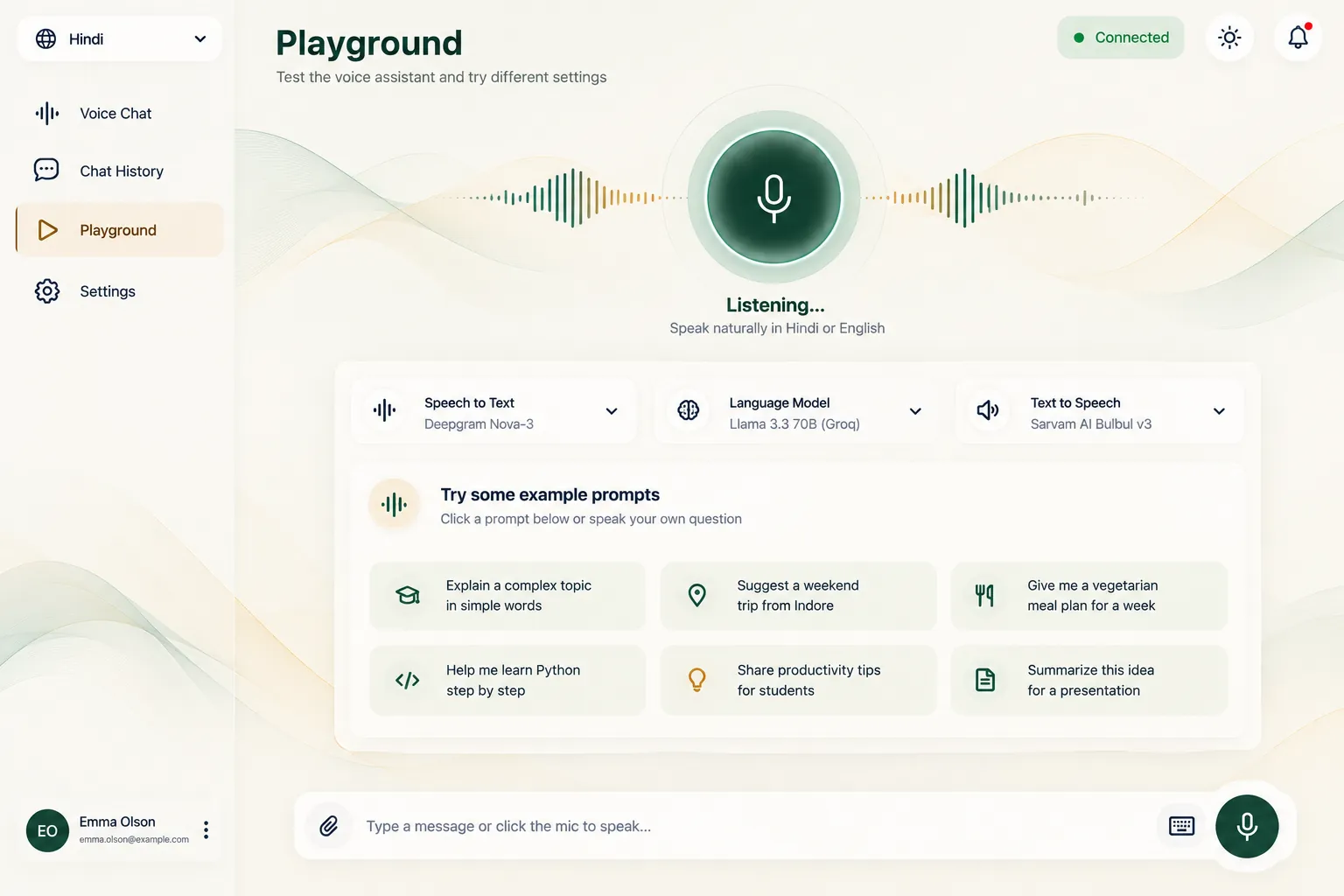This screenshot has width=1344, height=896.
Task: Choose 'Summarize this idea' prompt
Action: pyautogui.click(x=1089, y=681)
